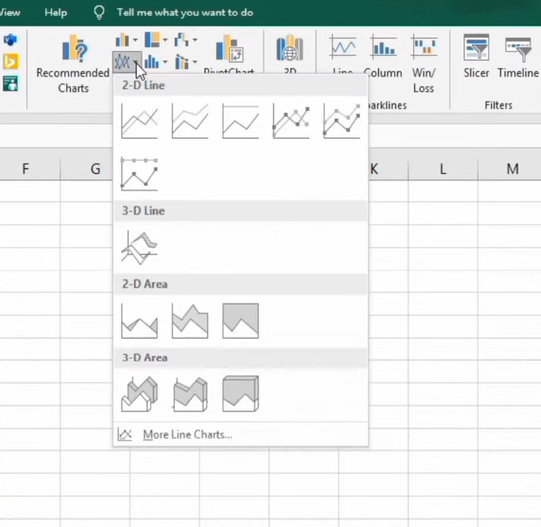The image size is (541, 527).
Task: Insert a Timeline filter
Action: [518, 57]
